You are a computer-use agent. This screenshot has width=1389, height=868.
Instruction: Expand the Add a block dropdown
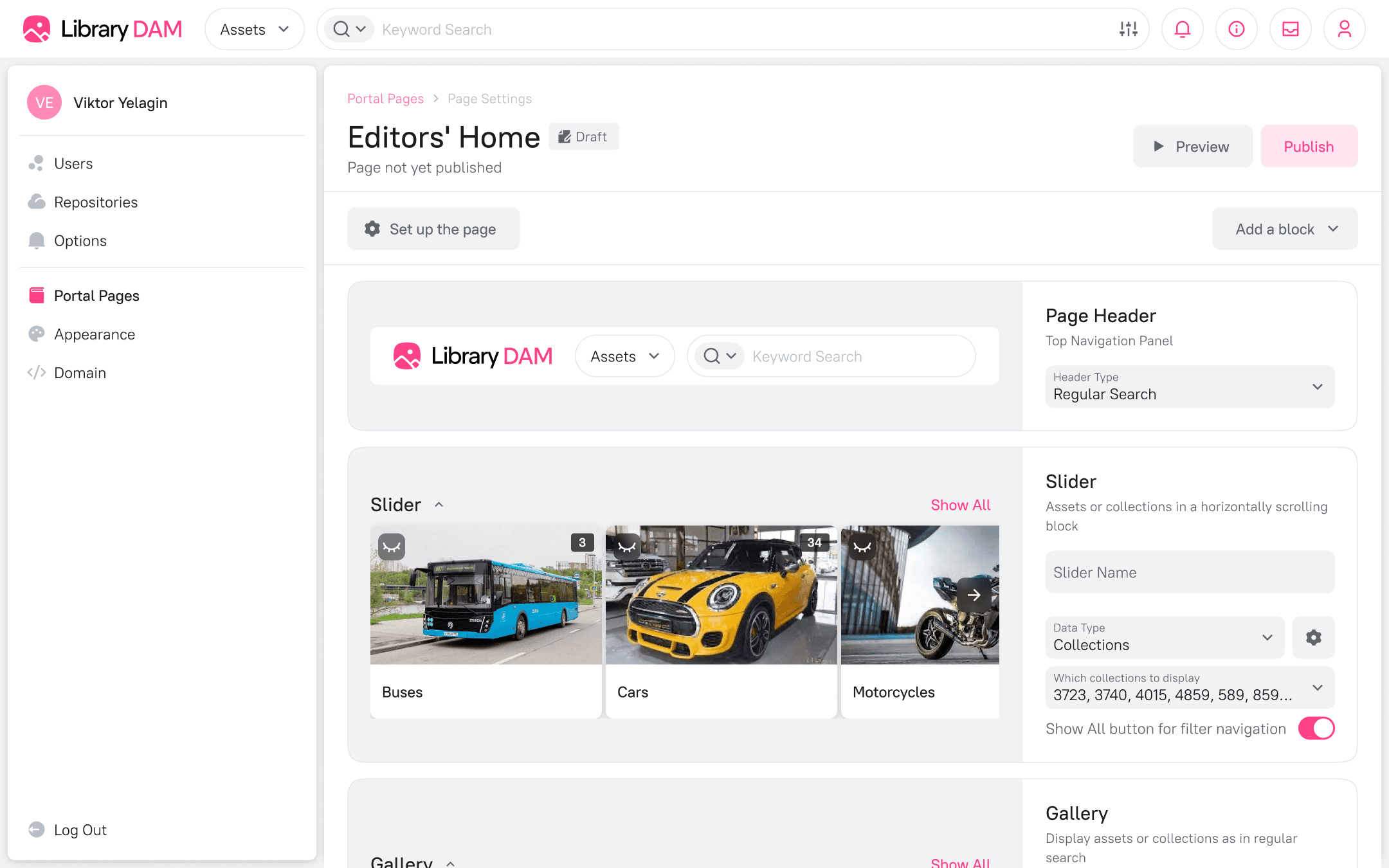pyautogui.click(x=1284, y=229)
